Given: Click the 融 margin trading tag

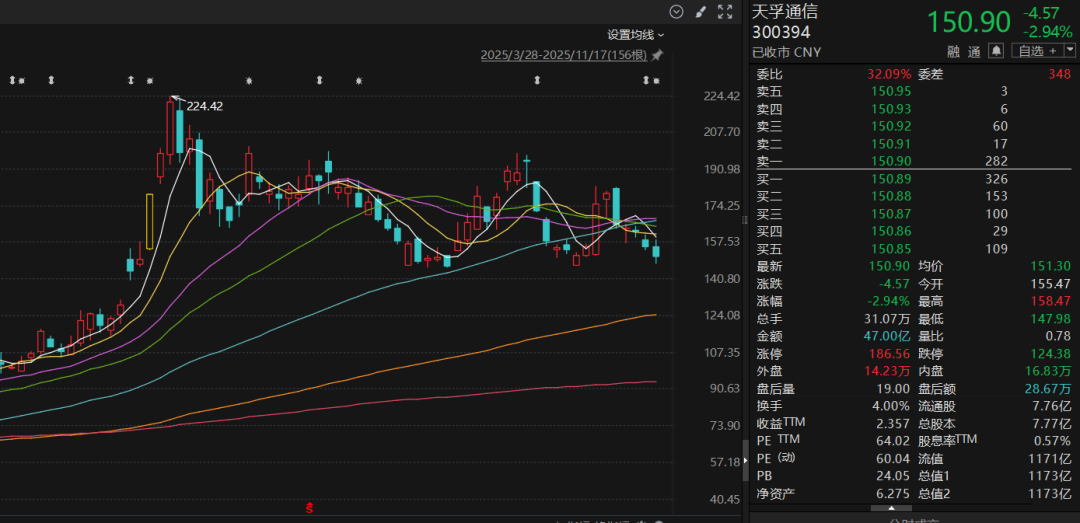Looking at the screenshot, I should pyautogui.click(x=953, y=51).
